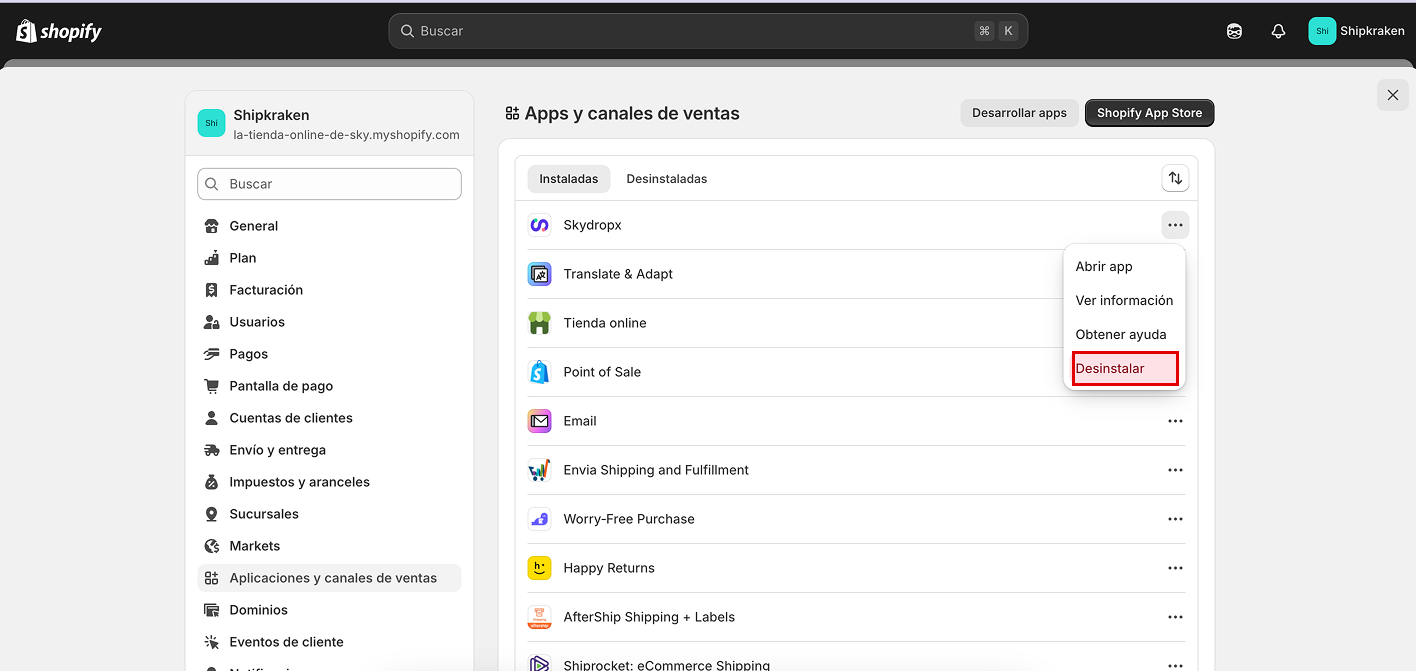The image size is (1416, 671).
Task: Click the Happy Returns app name
Action: [609, 568]
